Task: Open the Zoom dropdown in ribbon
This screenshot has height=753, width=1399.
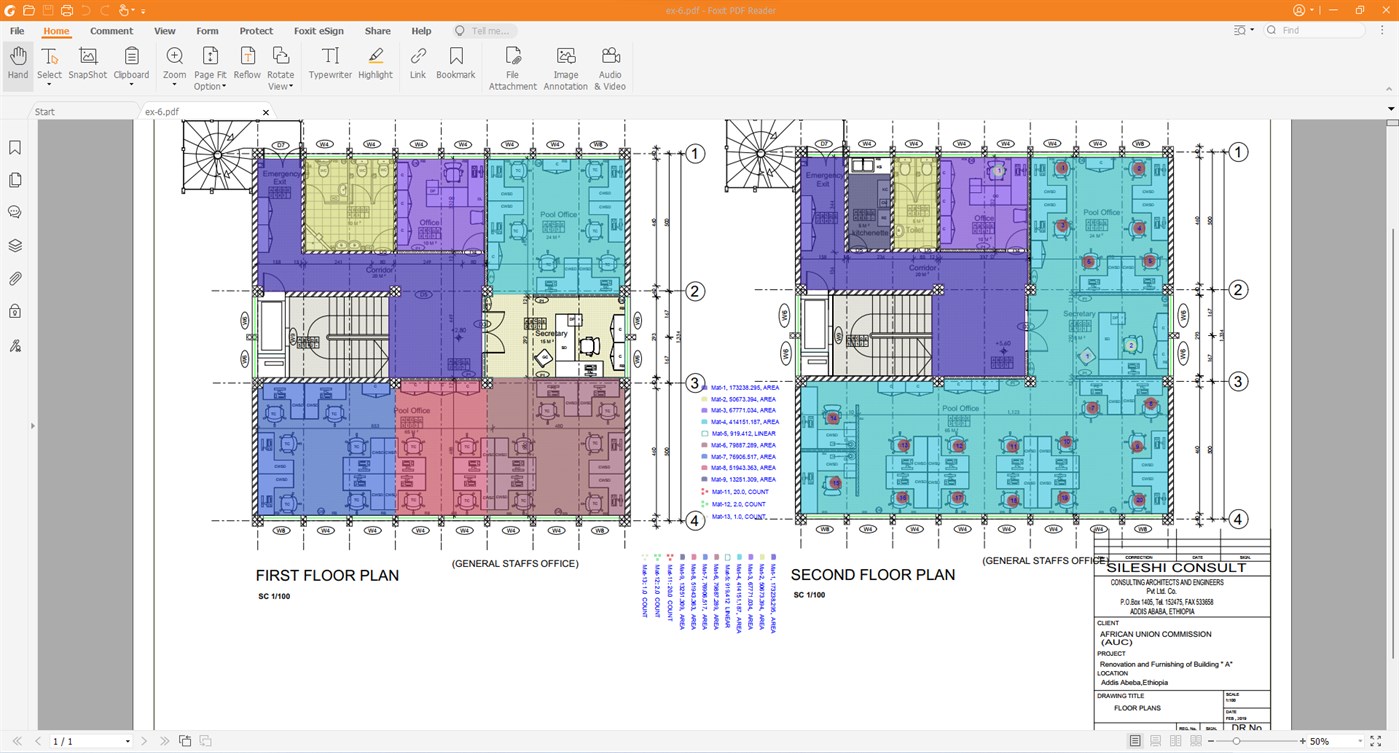Action: (174, 85)
